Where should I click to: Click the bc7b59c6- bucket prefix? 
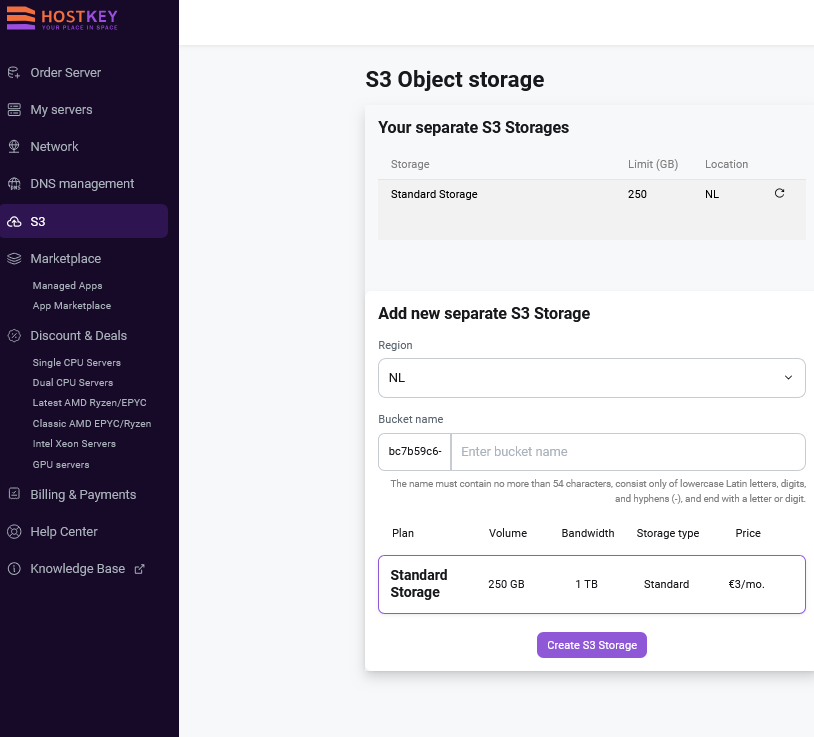415,452
